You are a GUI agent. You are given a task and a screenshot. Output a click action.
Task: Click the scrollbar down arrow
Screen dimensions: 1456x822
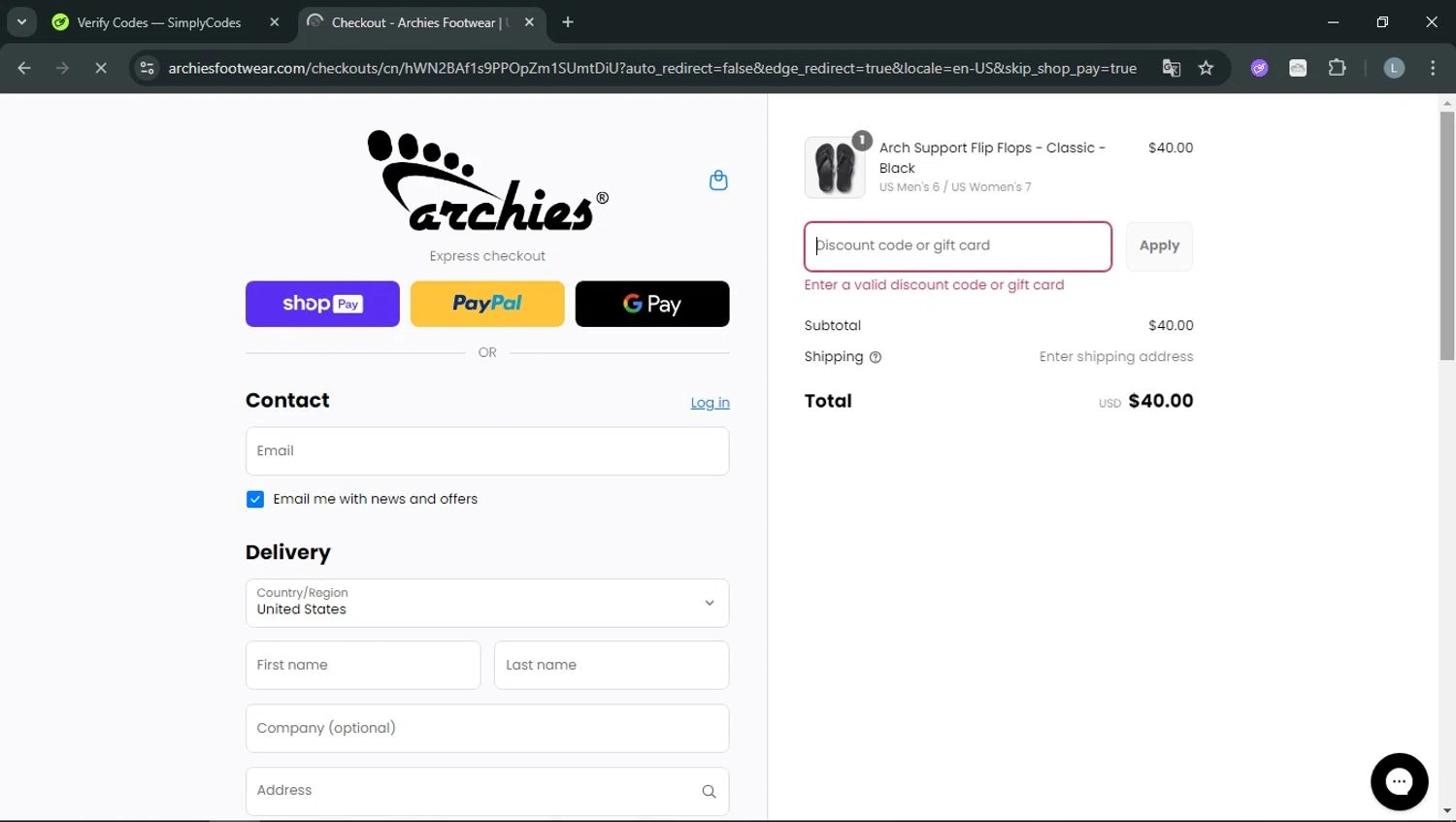1447,811
